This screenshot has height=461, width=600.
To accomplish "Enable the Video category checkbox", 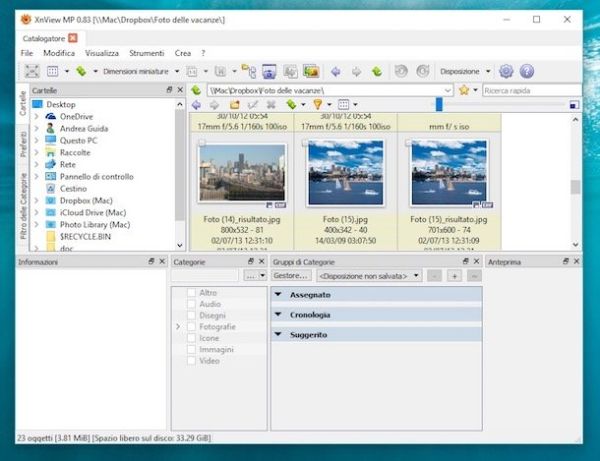I will coord(191,361).
